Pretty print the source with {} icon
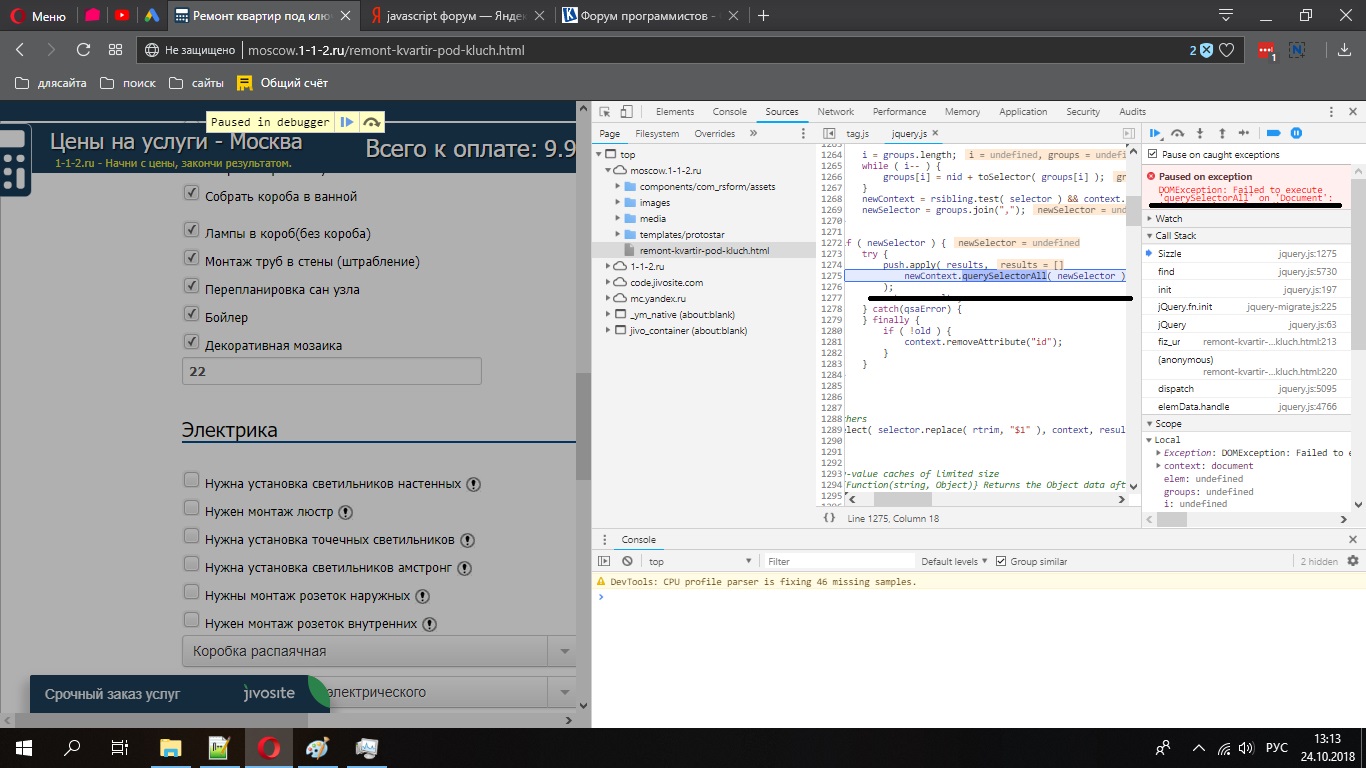The width and height of the screenshot is (1366, 768). point(829,517)
